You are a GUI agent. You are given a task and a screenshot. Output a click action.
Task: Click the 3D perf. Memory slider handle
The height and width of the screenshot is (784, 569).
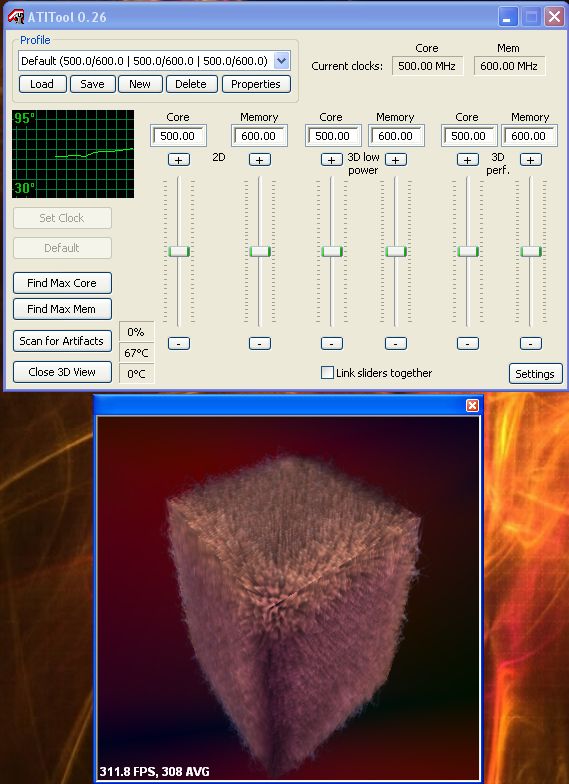[530, 251]
